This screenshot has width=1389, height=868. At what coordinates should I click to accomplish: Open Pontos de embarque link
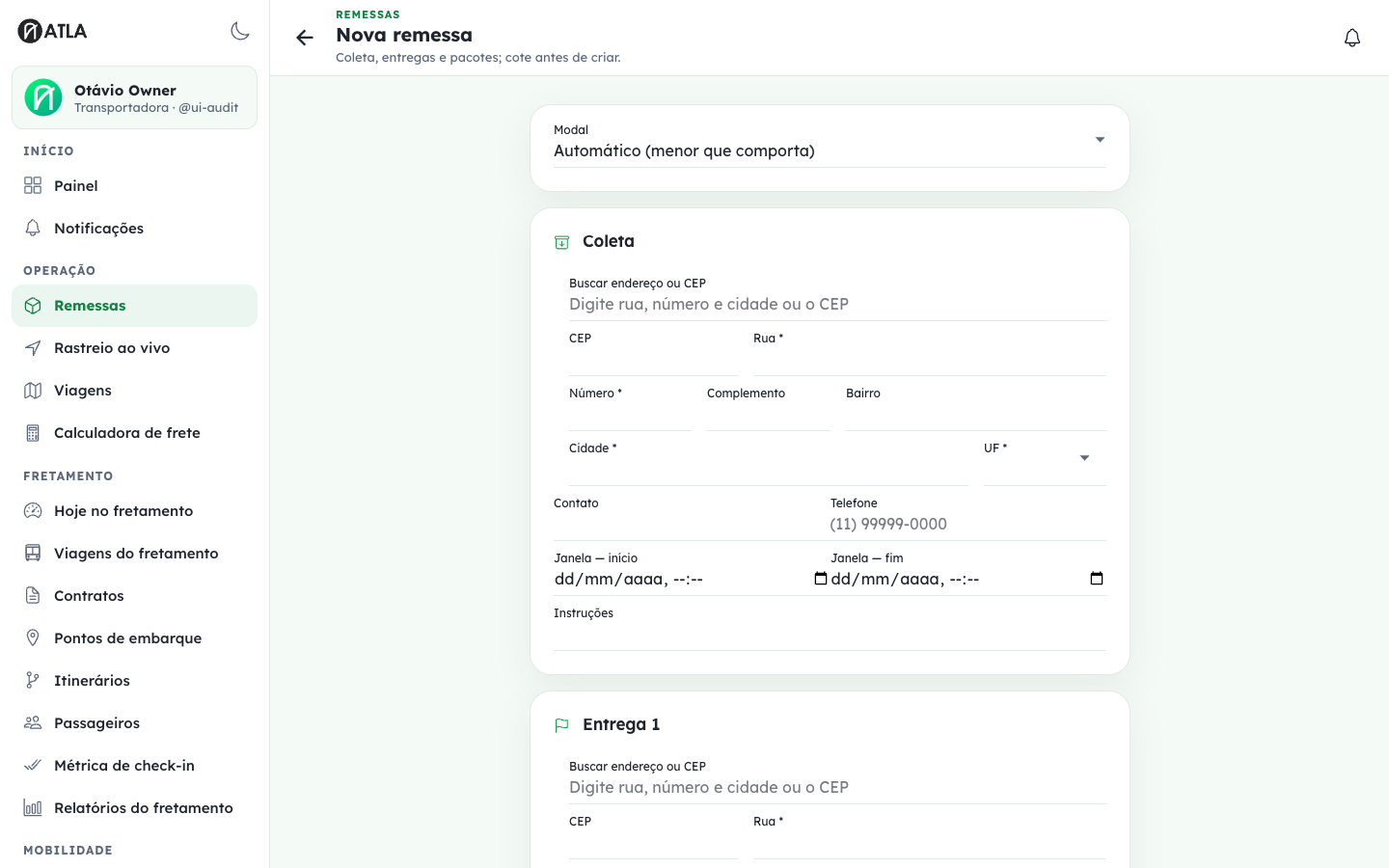click(134, 638)
